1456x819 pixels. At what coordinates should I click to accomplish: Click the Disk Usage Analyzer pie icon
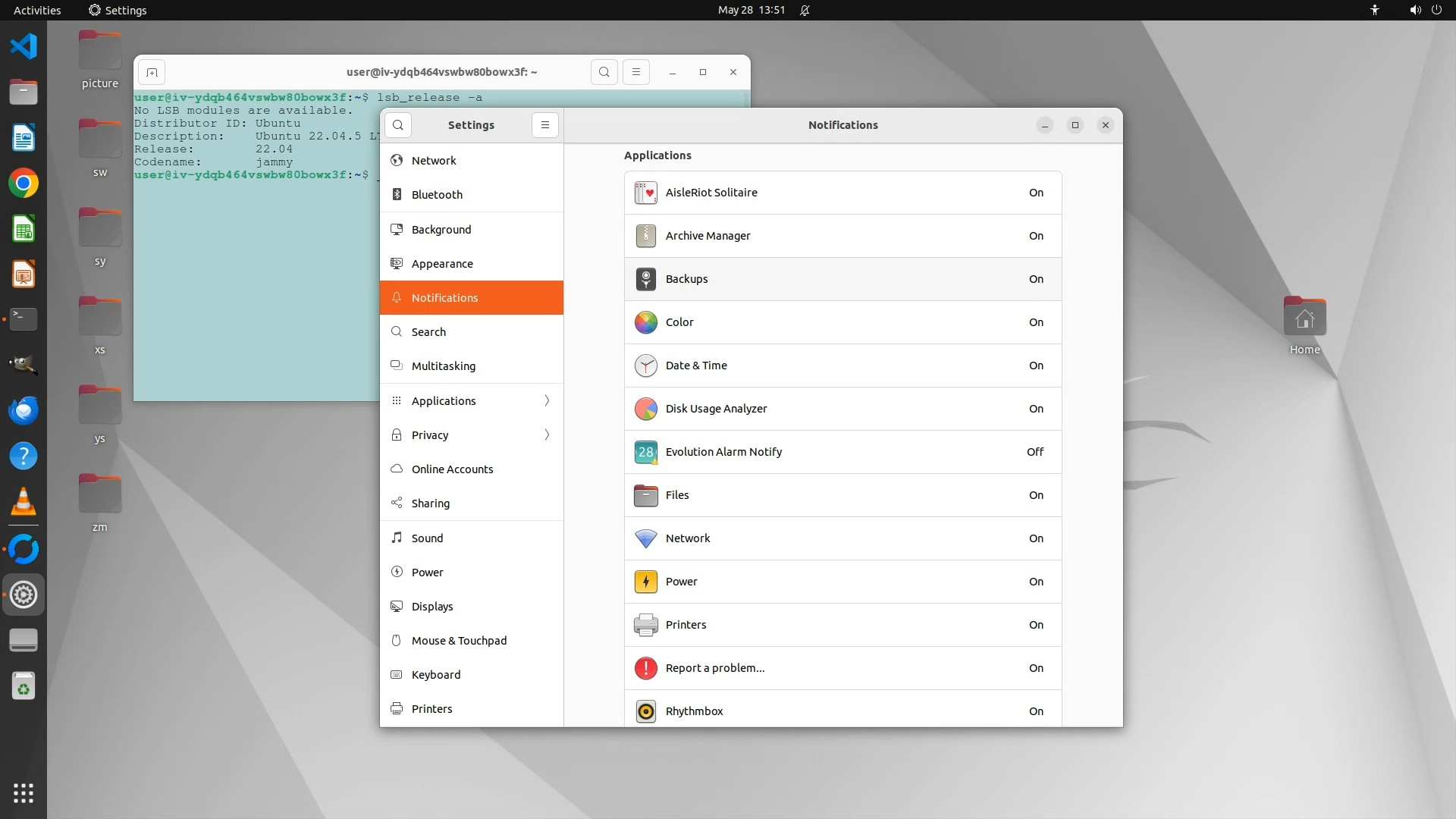(x=645, y=409)
